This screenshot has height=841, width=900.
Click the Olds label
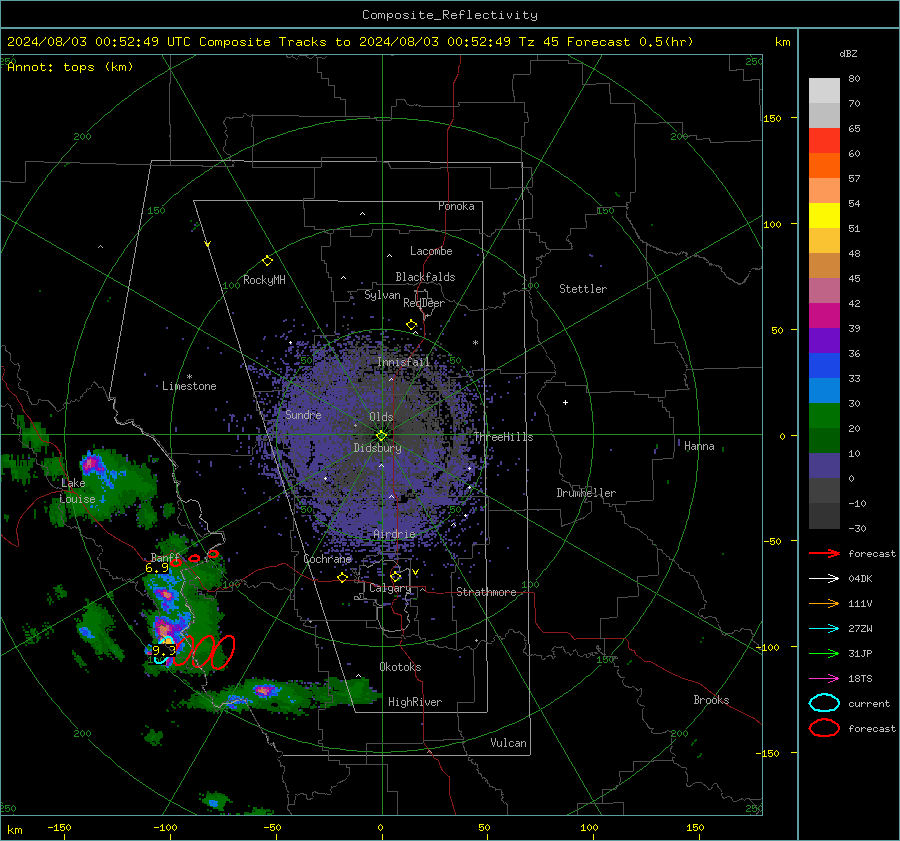coord(381,417)
